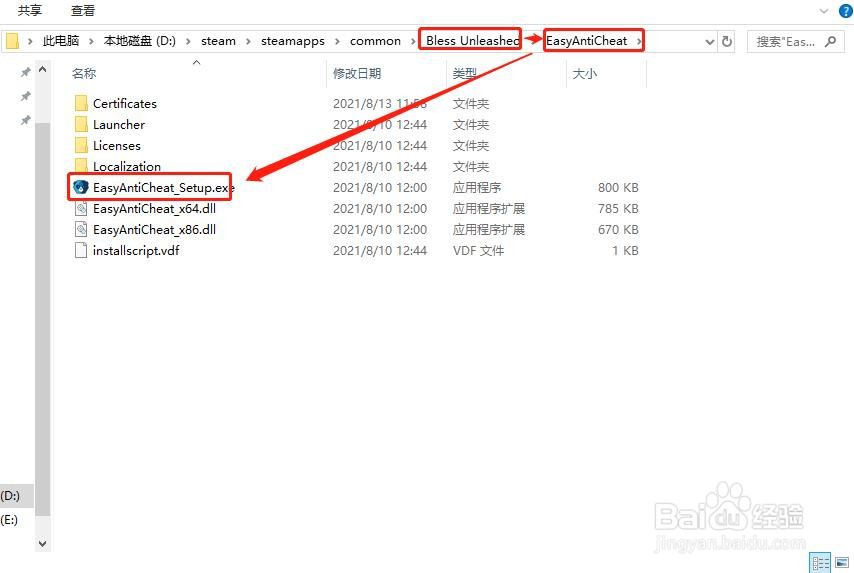Select installscript.vdf file
Screen dimensions: 854x573
tap(136, 251)
